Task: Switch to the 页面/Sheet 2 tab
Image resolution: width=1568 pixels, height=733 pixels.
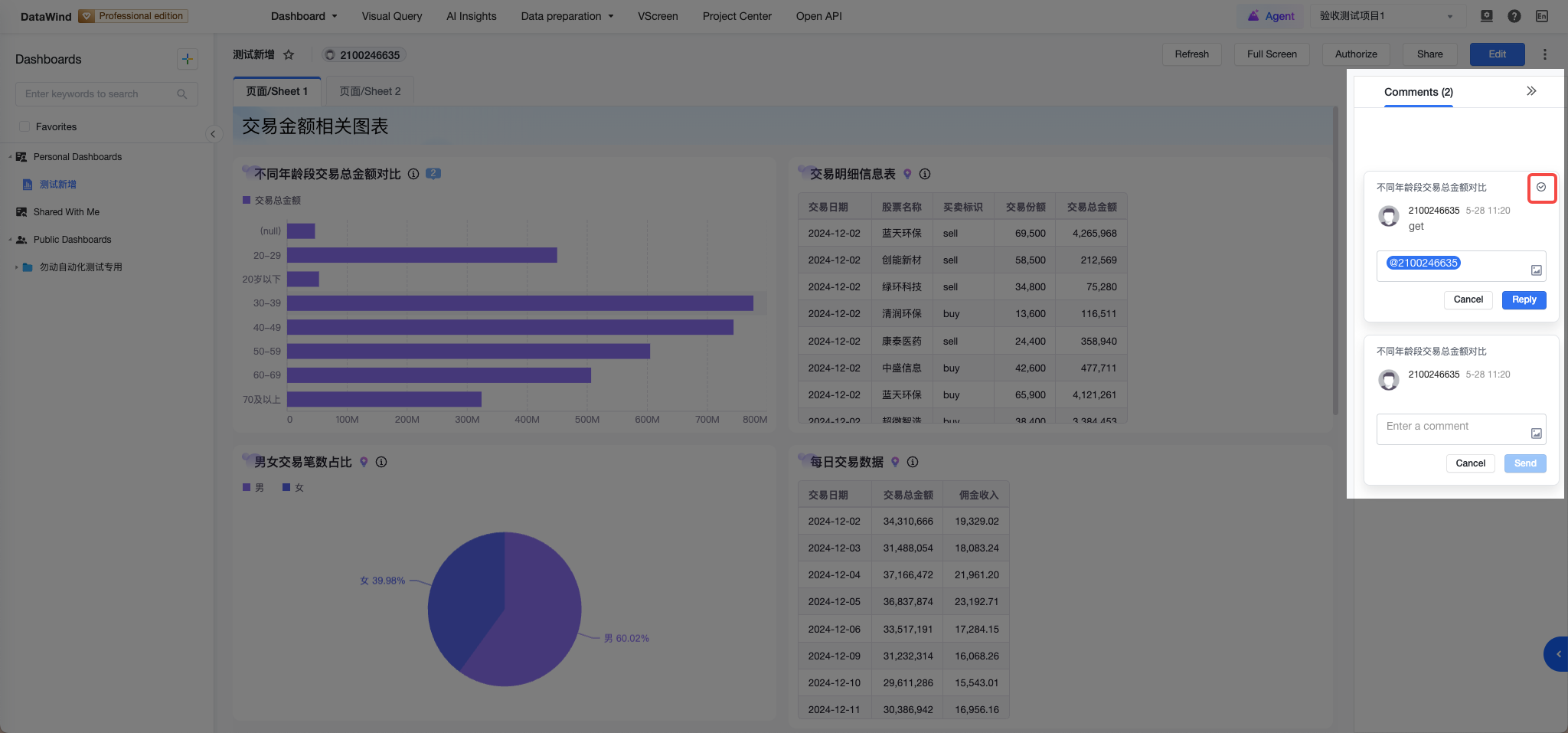Action: pos(370,91)
